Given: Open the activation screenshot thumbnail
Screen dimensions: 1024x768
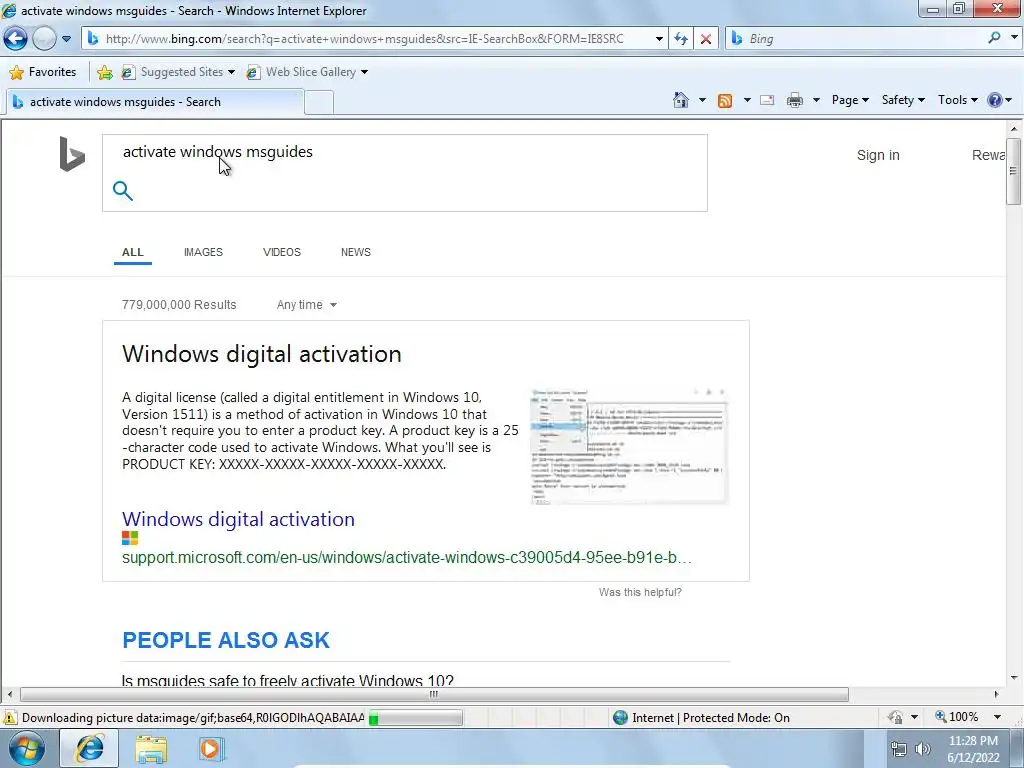Looking at the screenshot, I should (x=629, y=447).
